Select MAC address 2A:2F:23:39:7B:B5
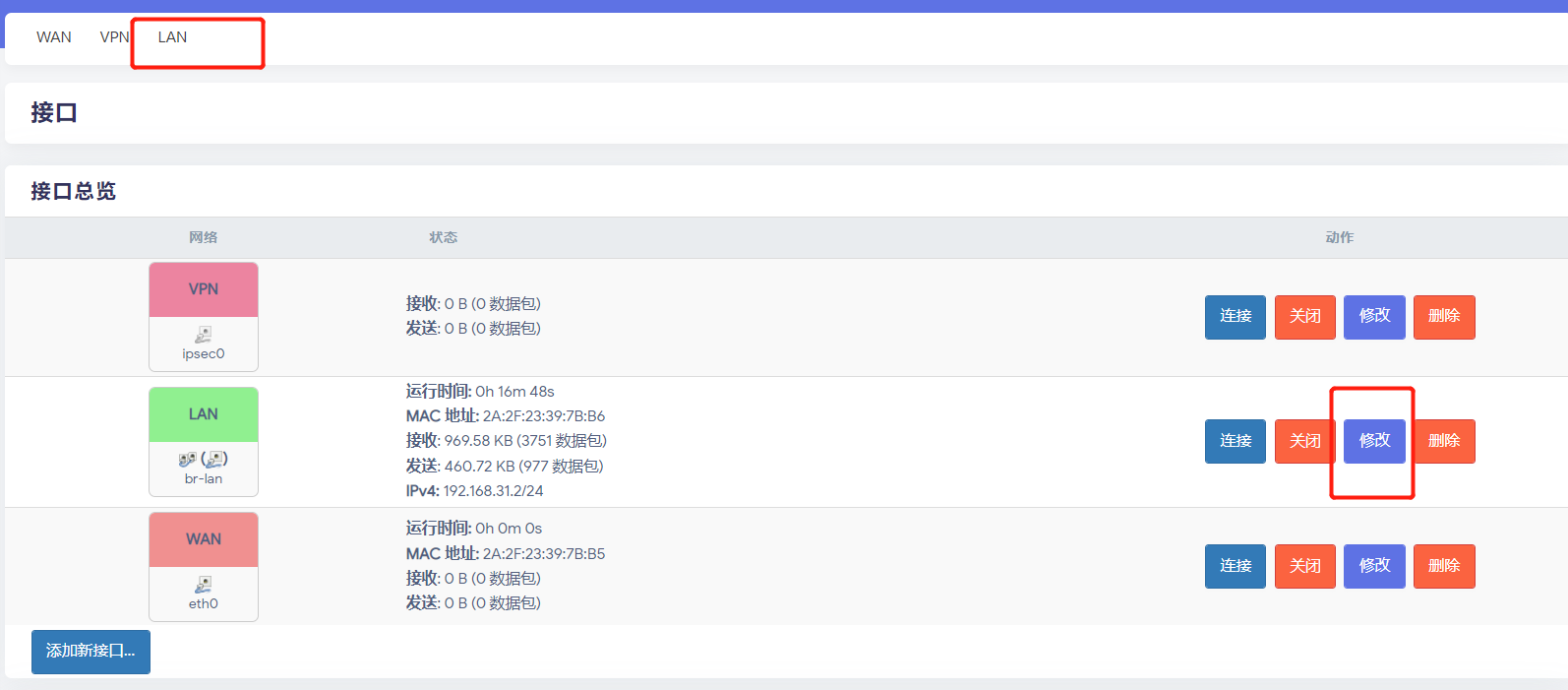The width and height of the screenshot is (1568, 690). pos(544,553)
